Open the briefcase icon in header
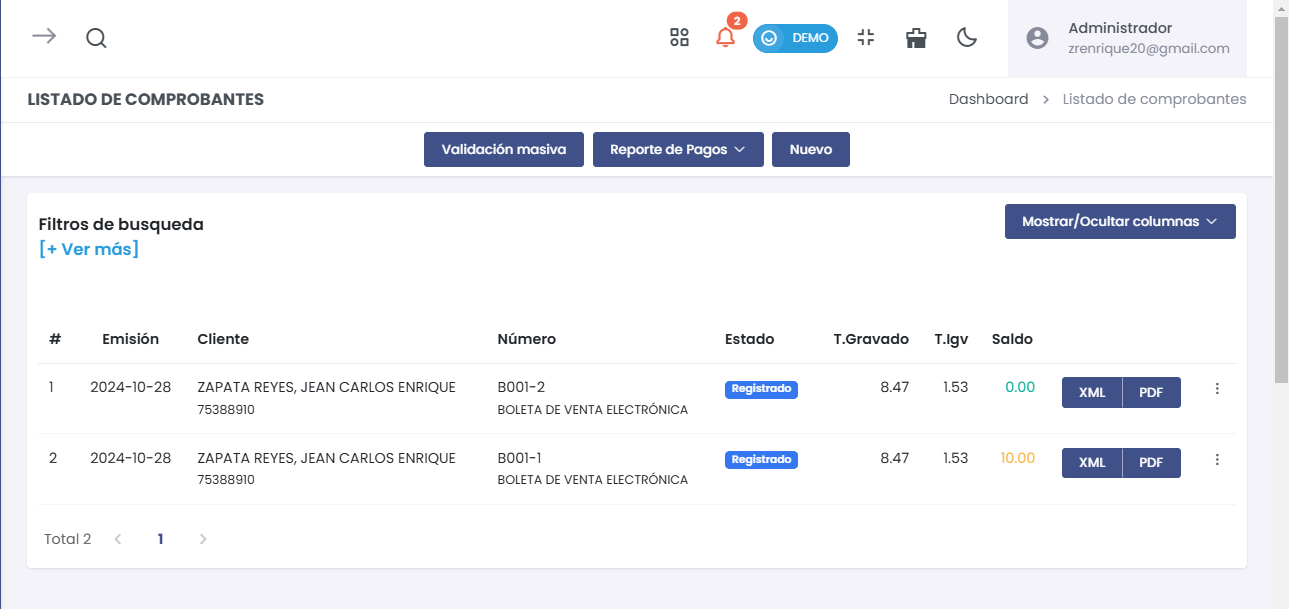The width and height of the screenshot is (1289, 609). (x=916, y=38)
